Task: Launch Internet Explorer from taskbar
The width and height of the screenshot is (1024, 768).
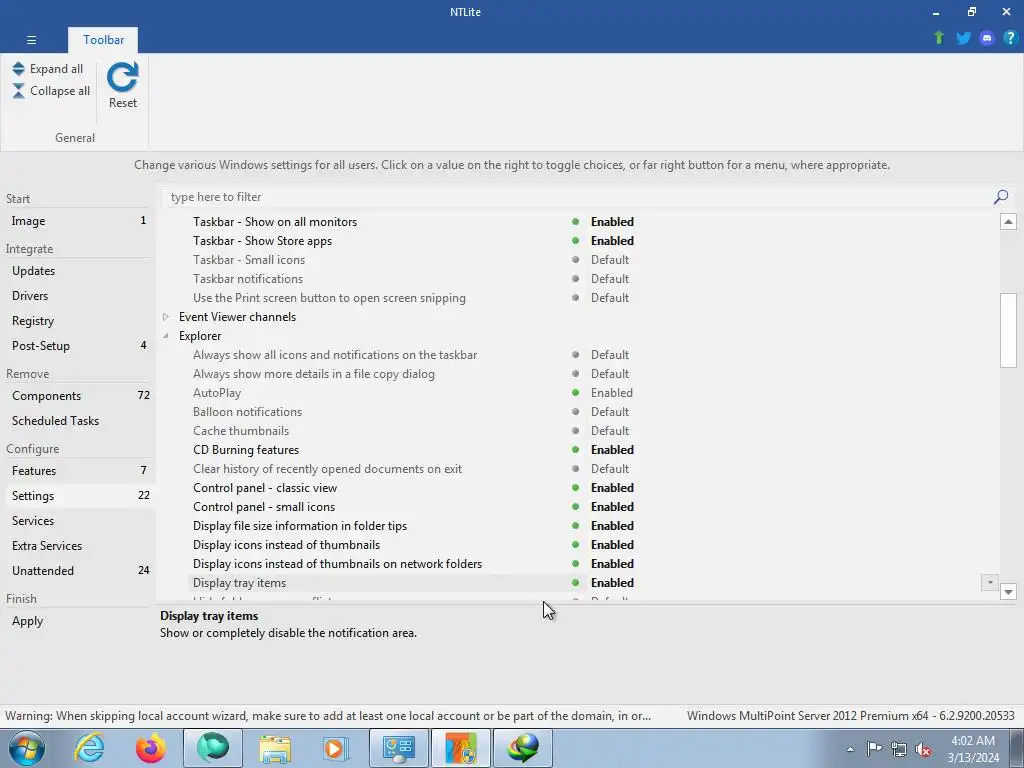Action: tap(89, 748)
